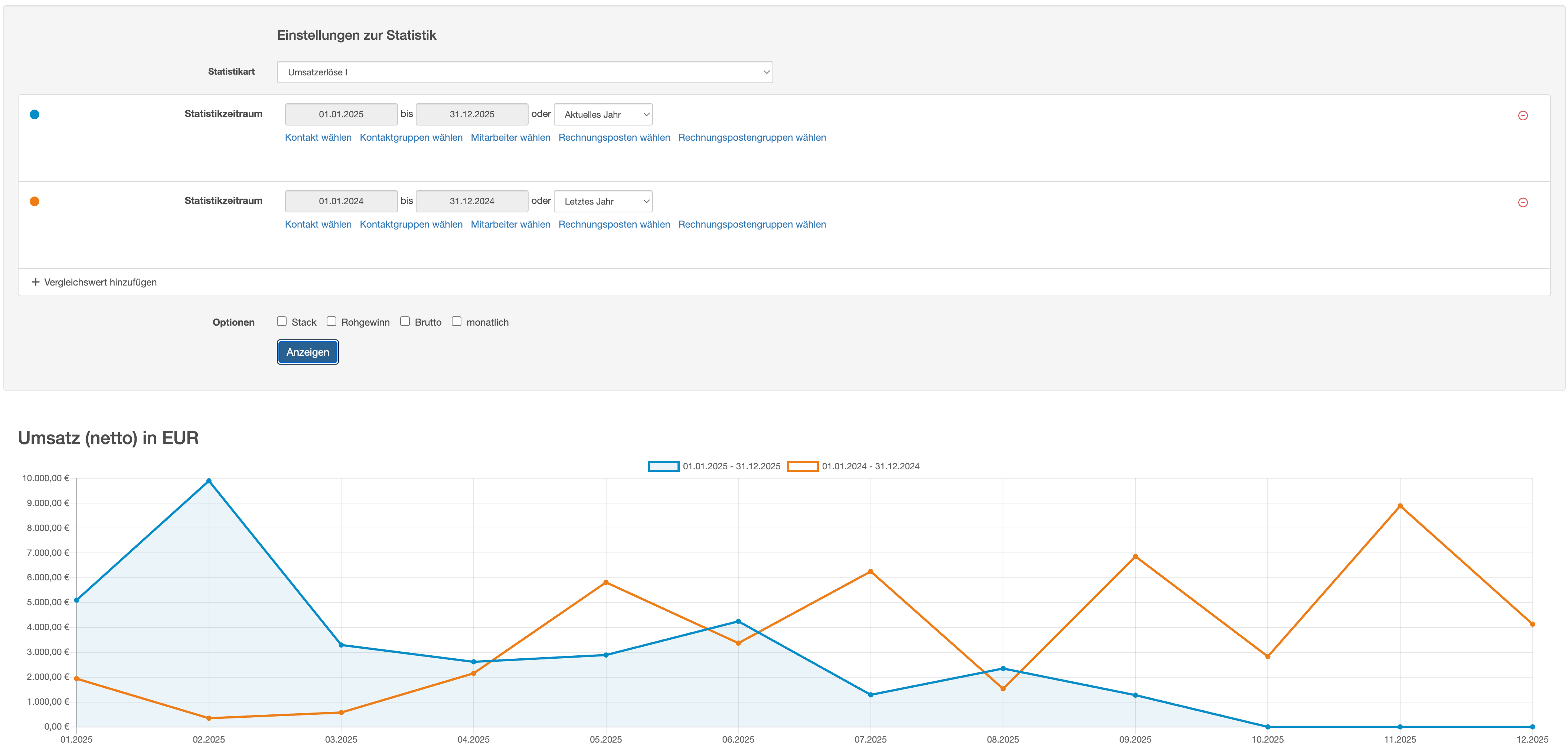Click the 01.01.2025 start date field
The height and width of the screenshot is (753, 1568).
point(341,114)
